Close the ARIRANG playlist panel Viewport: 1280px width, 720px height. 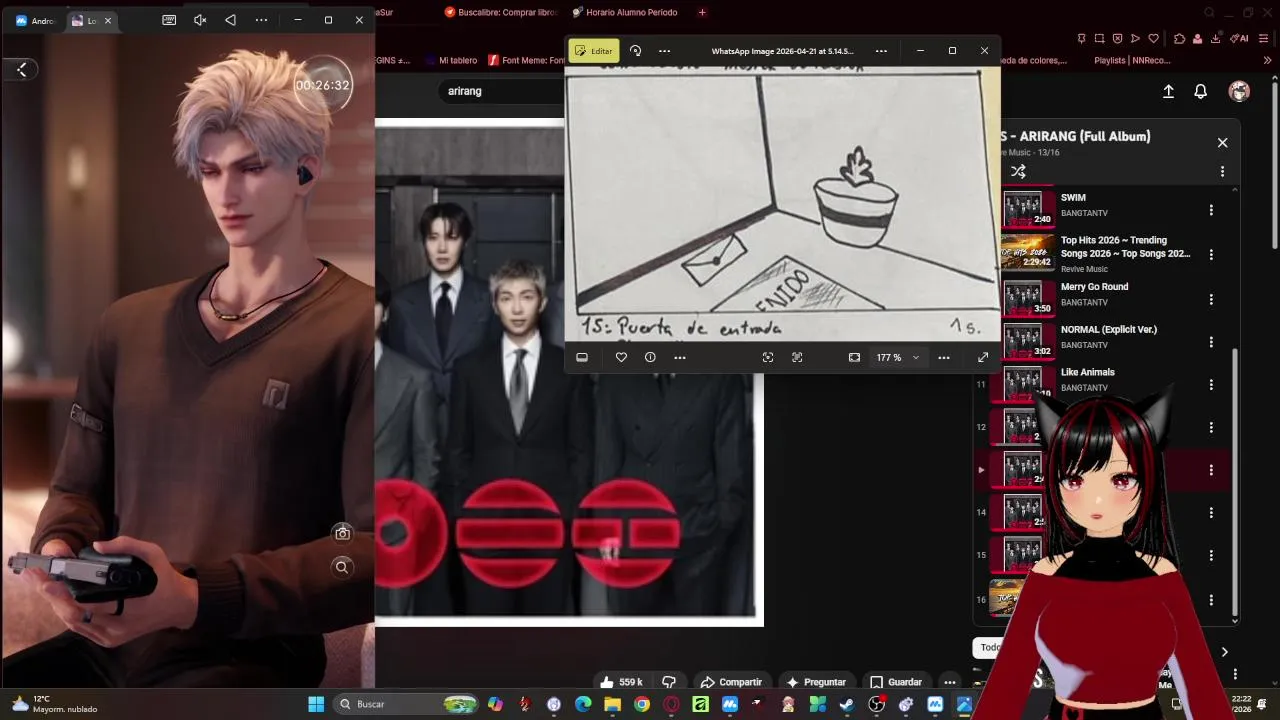pos(1222,142)
